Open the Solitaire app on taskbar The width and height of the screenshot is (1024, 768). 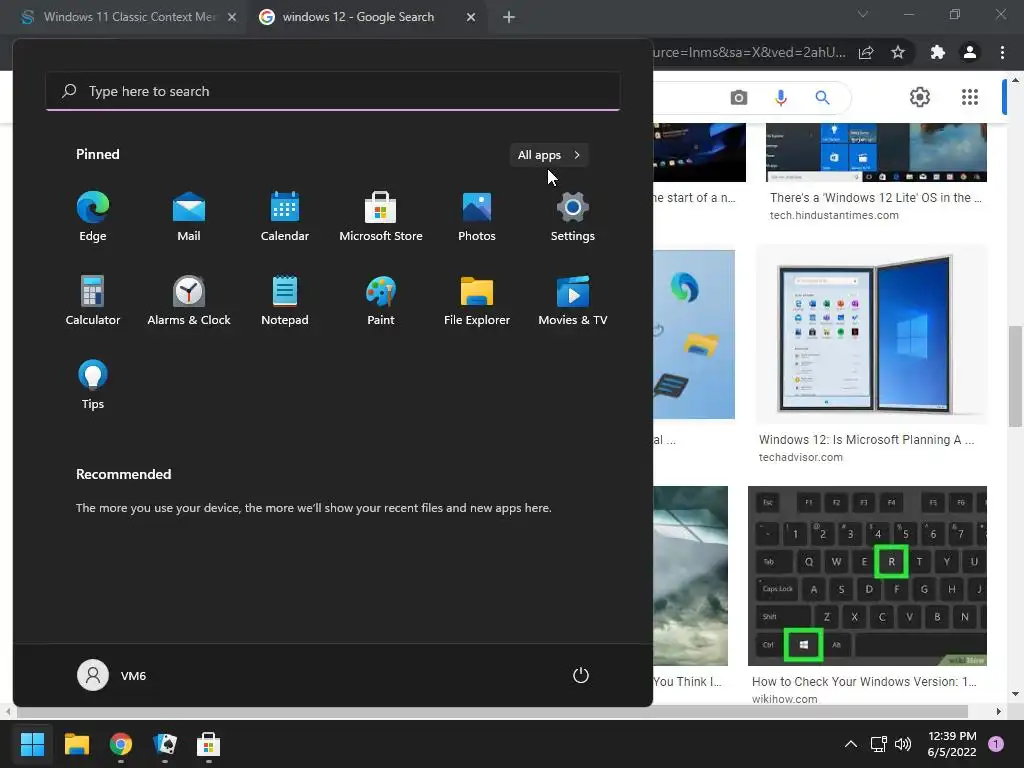[165, 744]
